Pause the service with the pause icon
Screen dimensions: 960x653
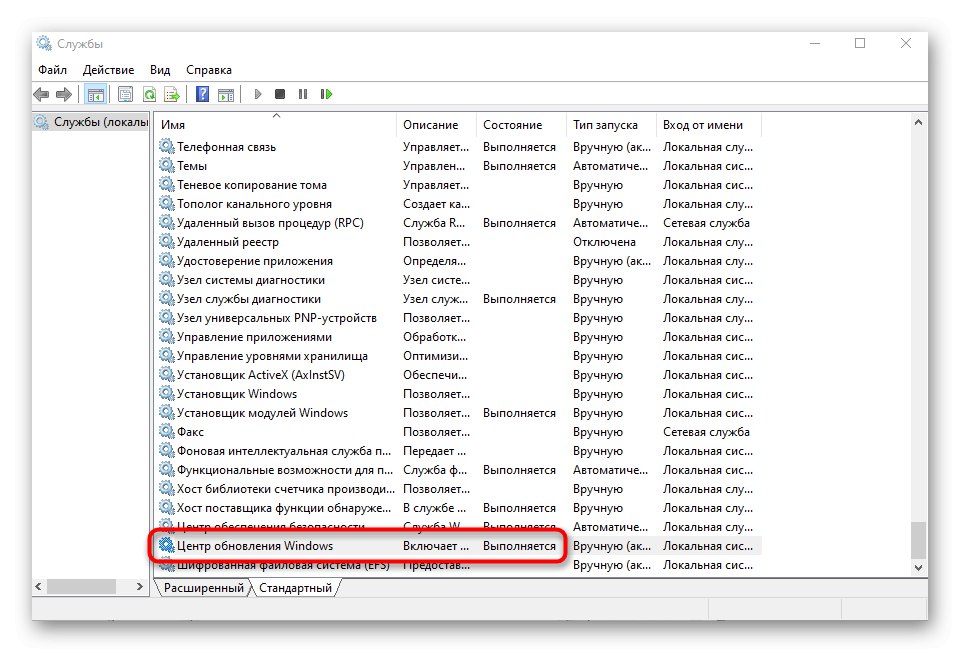(x=303, y=94)
